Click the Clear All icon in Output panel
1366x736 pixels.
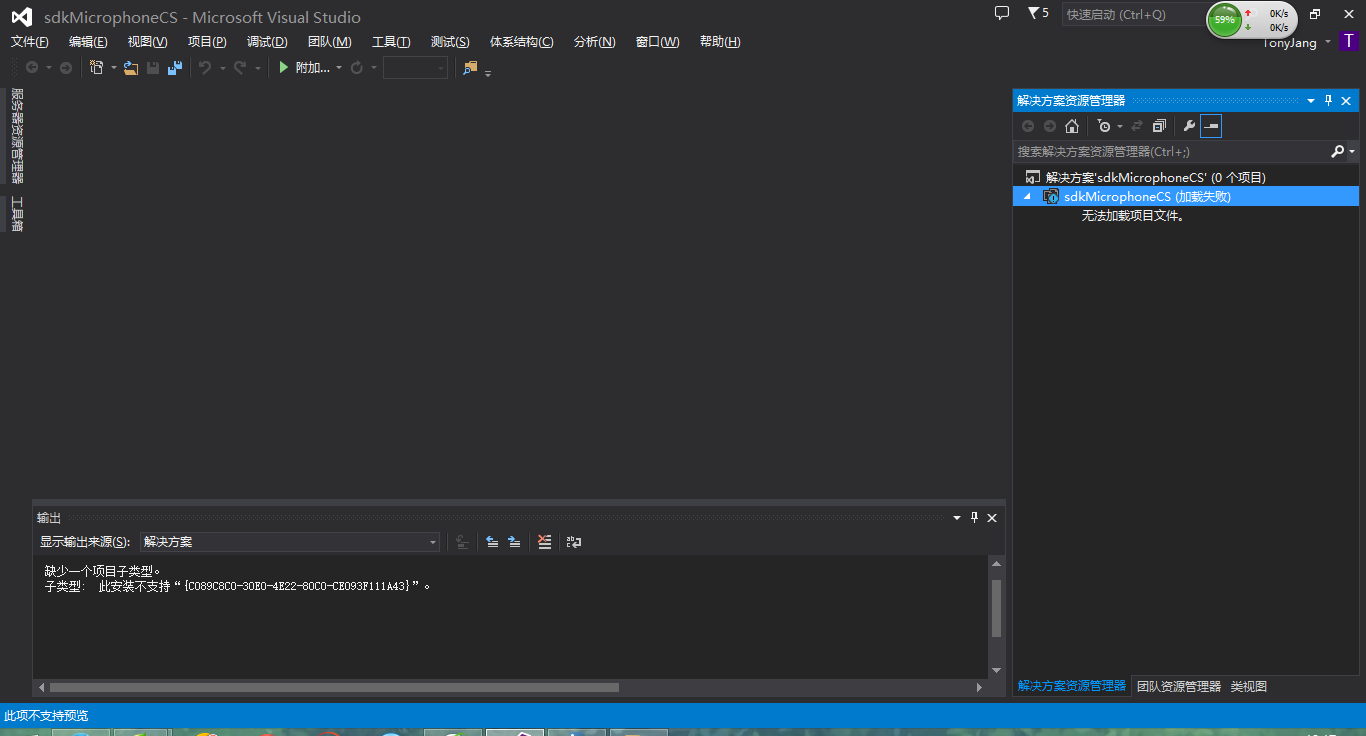[544, 542]
